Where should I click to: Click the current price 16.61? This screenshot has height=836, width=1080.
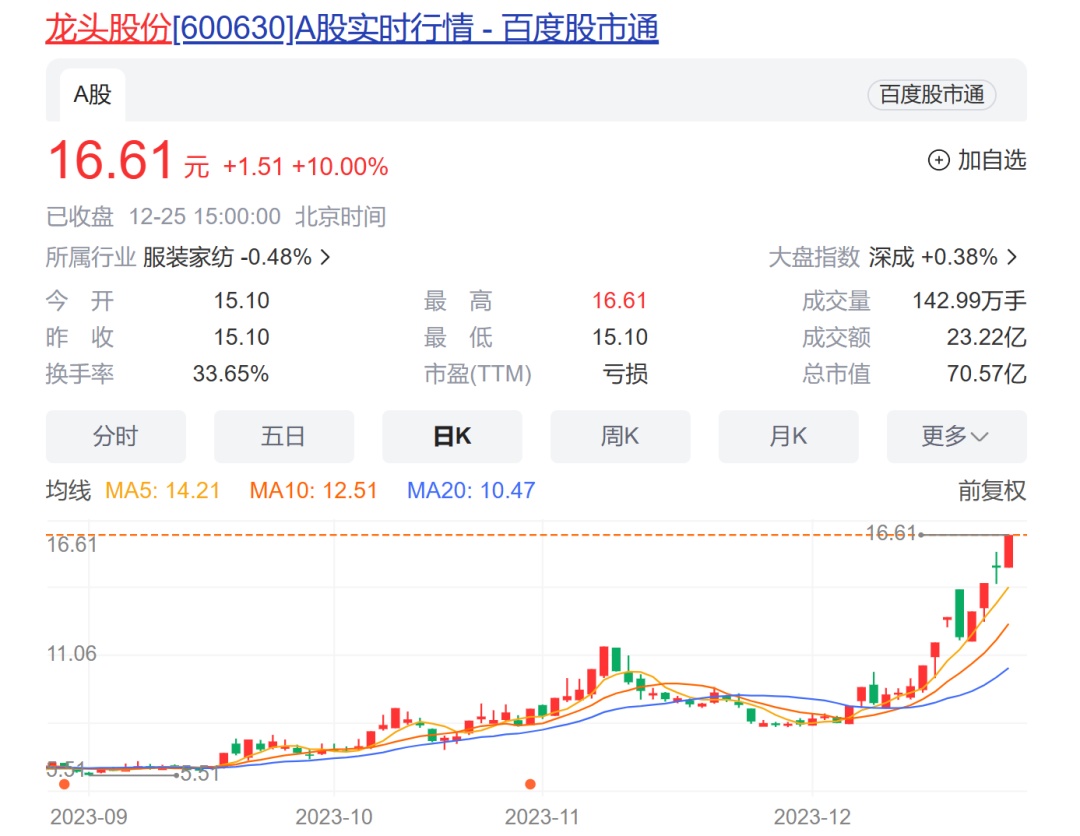(110, 160)
